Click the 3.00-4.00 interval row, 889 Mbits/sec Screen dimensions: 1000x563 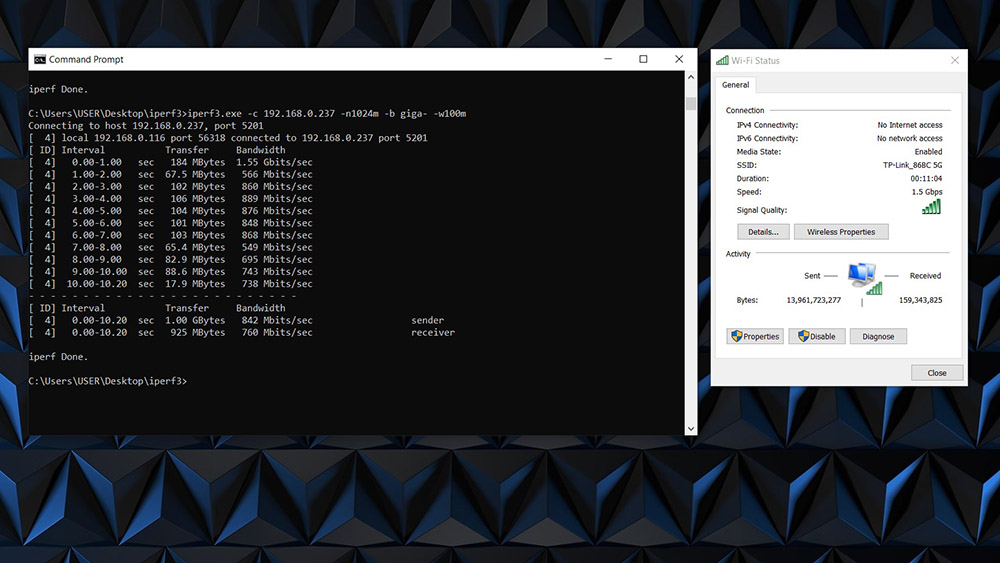170,198
